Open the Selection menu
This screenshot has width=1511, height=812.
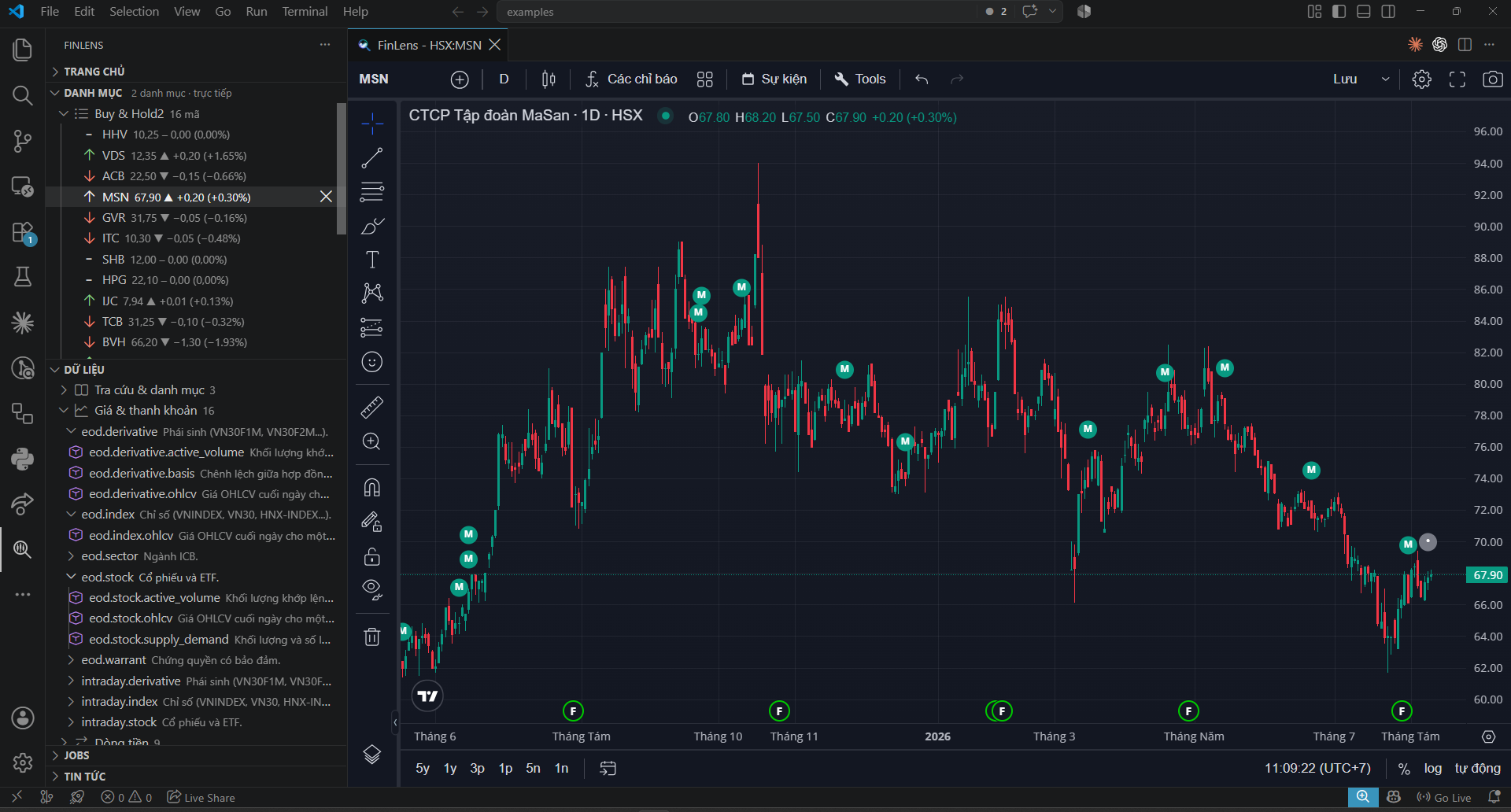pos(134,12)
